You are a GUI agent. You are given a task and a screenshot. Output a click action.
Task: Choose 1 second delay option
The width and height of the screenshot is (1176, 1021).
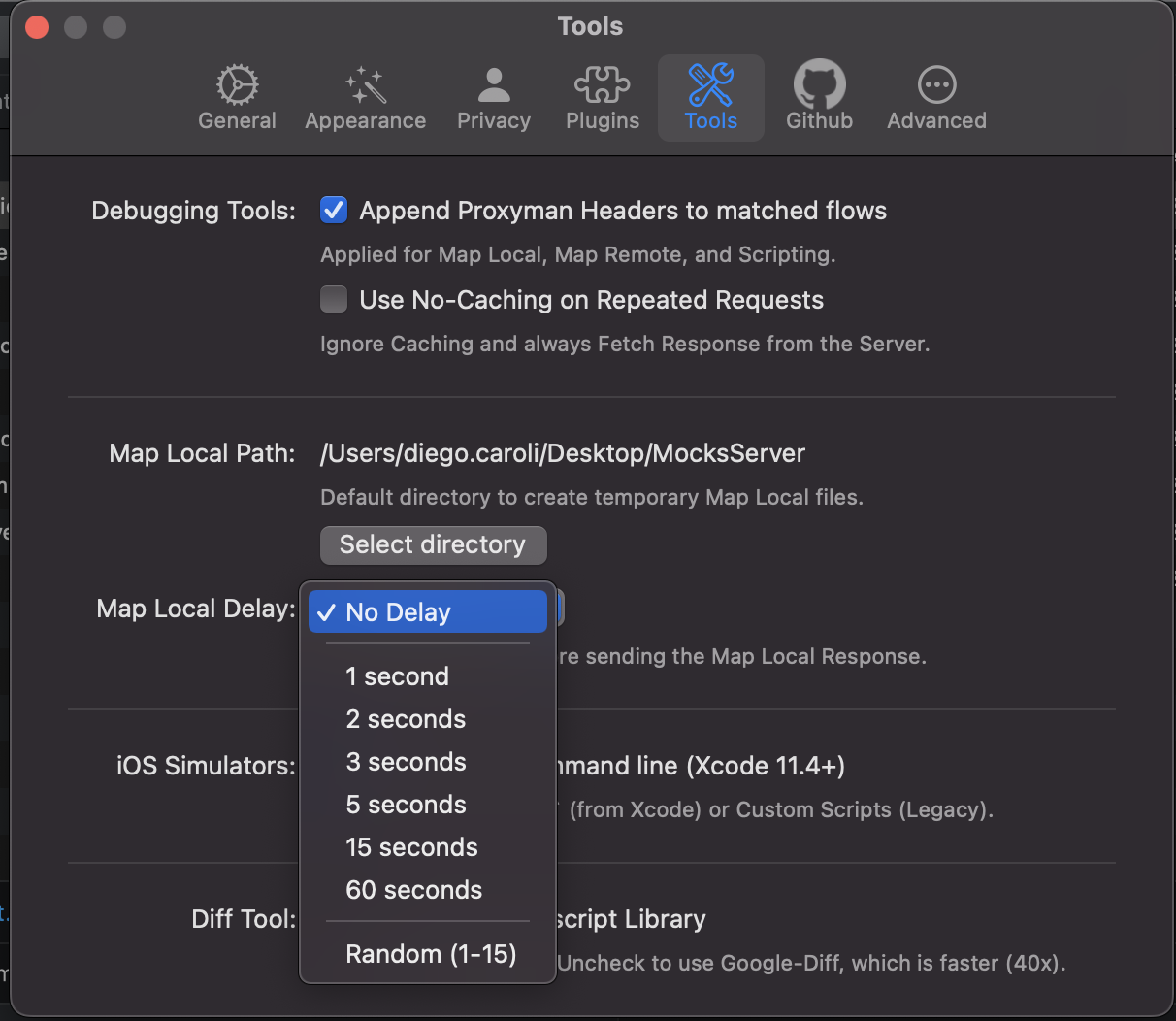(x=428, y=676)
